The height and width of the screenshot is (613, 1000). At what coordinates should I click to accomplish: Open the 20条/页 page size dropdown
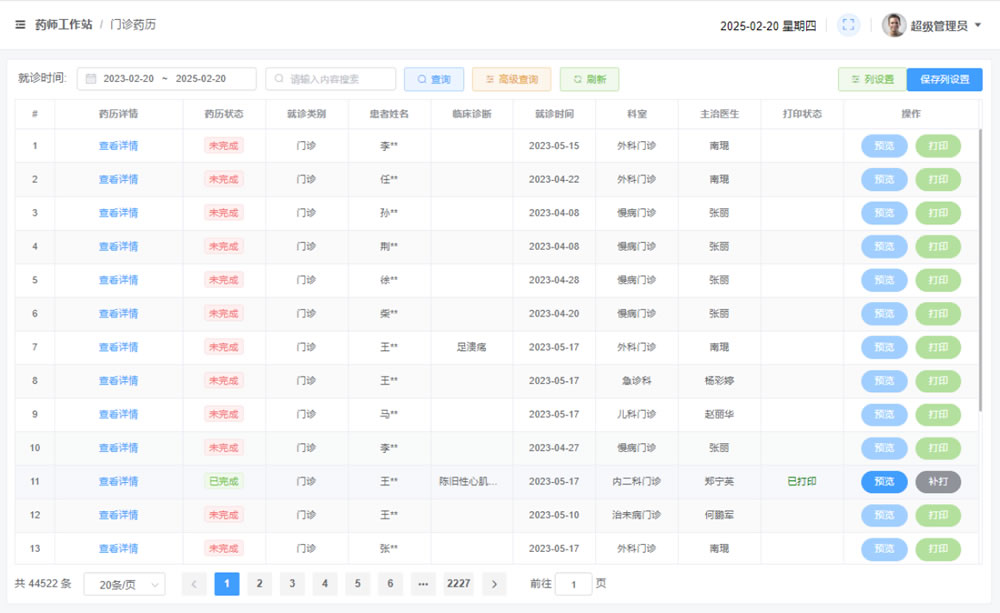point(124,584)
